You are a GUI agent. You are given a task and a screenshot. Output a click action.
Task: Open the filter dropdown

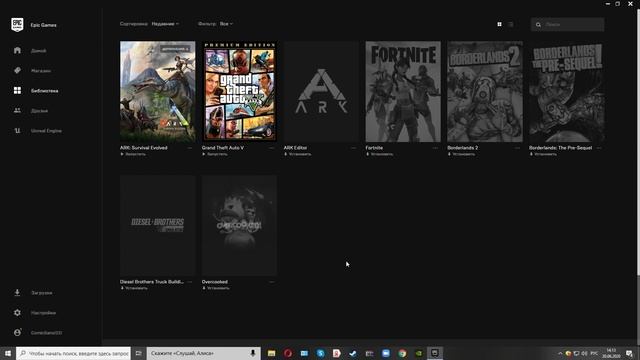(226, 24)
